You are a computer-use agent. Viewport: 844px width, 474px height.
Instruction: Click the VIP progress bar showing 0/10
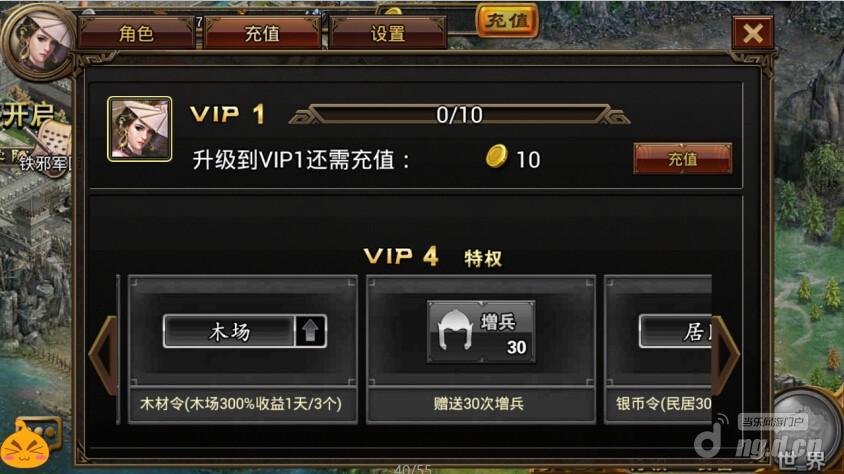[459, 115]
